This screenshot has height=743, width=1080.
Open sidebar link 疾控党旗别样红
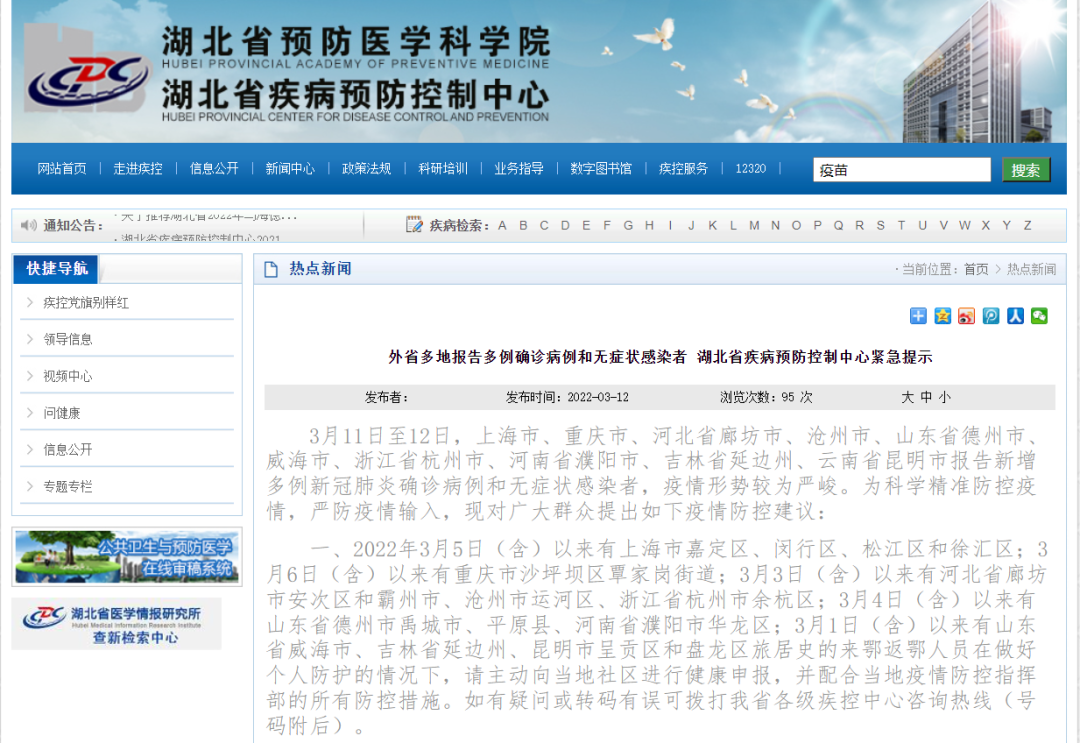(x=86, y=303)
